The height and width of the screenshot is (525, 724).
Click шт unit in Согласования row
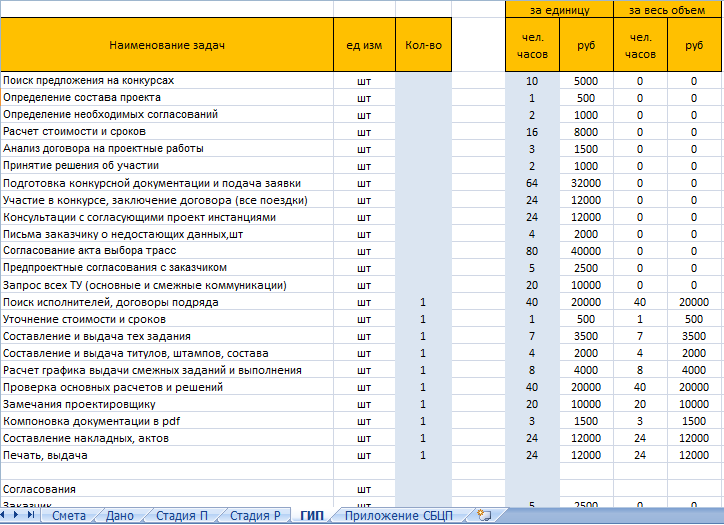pos(364,489)
